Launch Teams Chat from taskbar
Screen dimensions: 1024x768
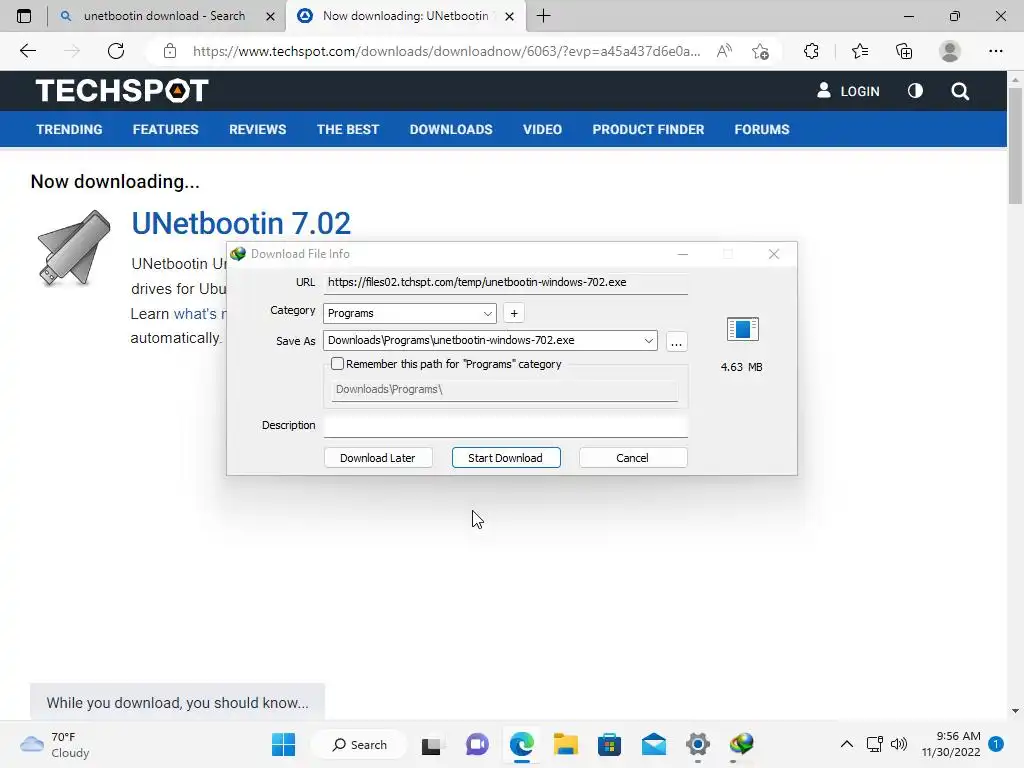click(x=477, y=744)
